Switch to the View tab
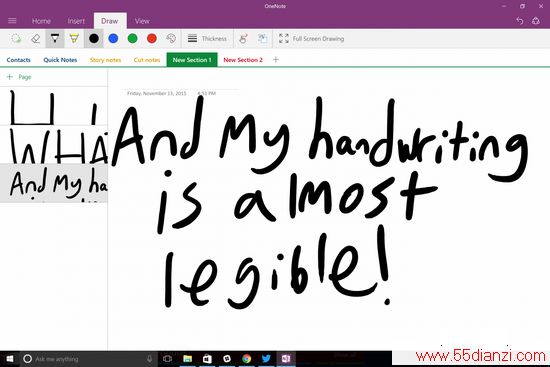This screenshot has height=367, width=550. point(142,21)
